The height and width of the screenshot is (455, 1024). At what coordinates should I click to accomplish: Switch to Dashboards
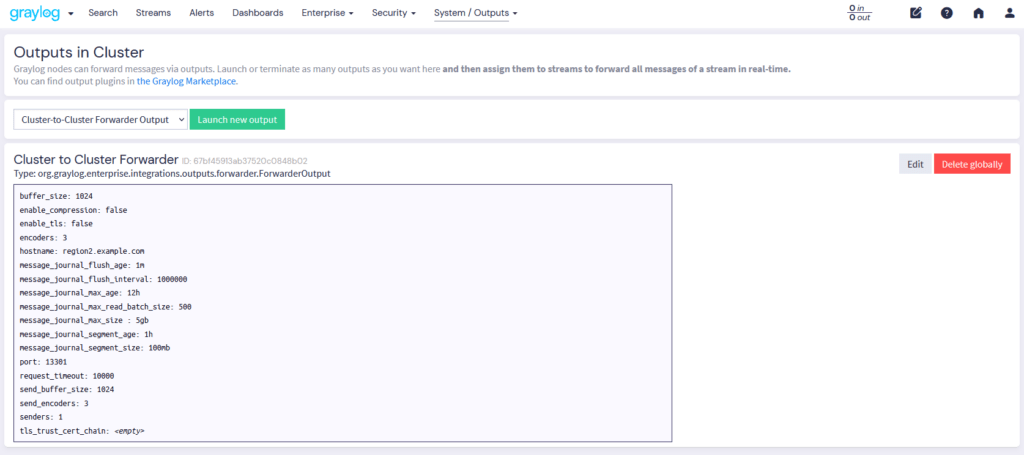point(257,13)
